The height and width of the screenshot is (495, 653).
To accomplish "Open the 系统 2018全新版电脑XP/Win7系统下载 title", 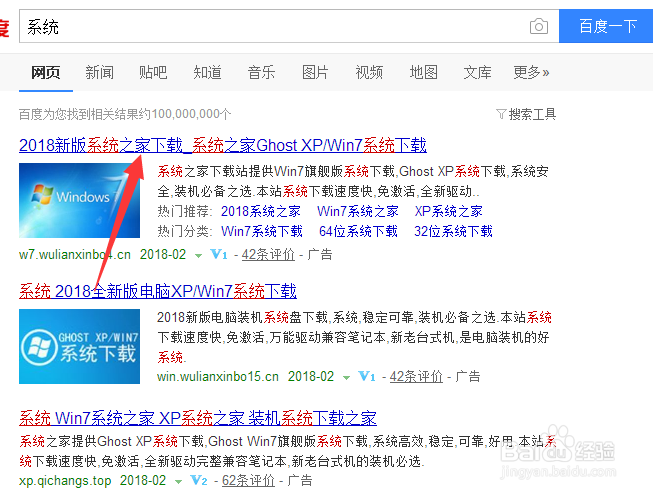I will click(x=158, y=291).
